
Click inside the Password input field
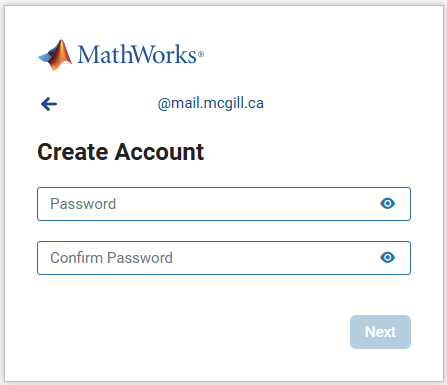pyautogui.click(x=224, y=204)
